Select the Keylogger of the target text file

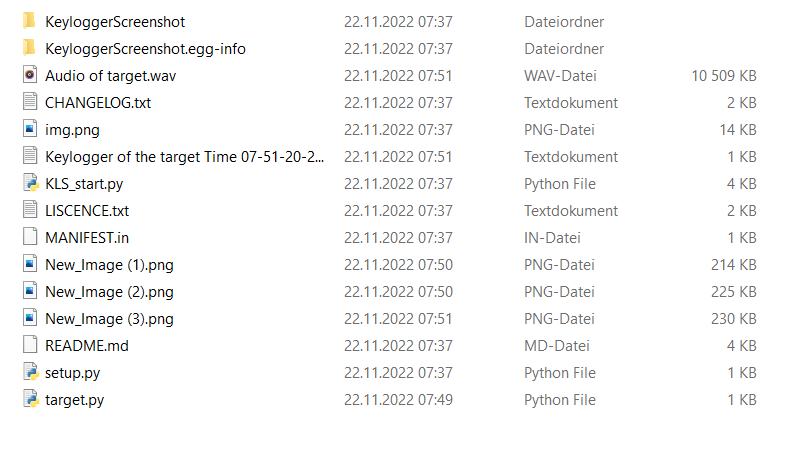click(184, 157)
